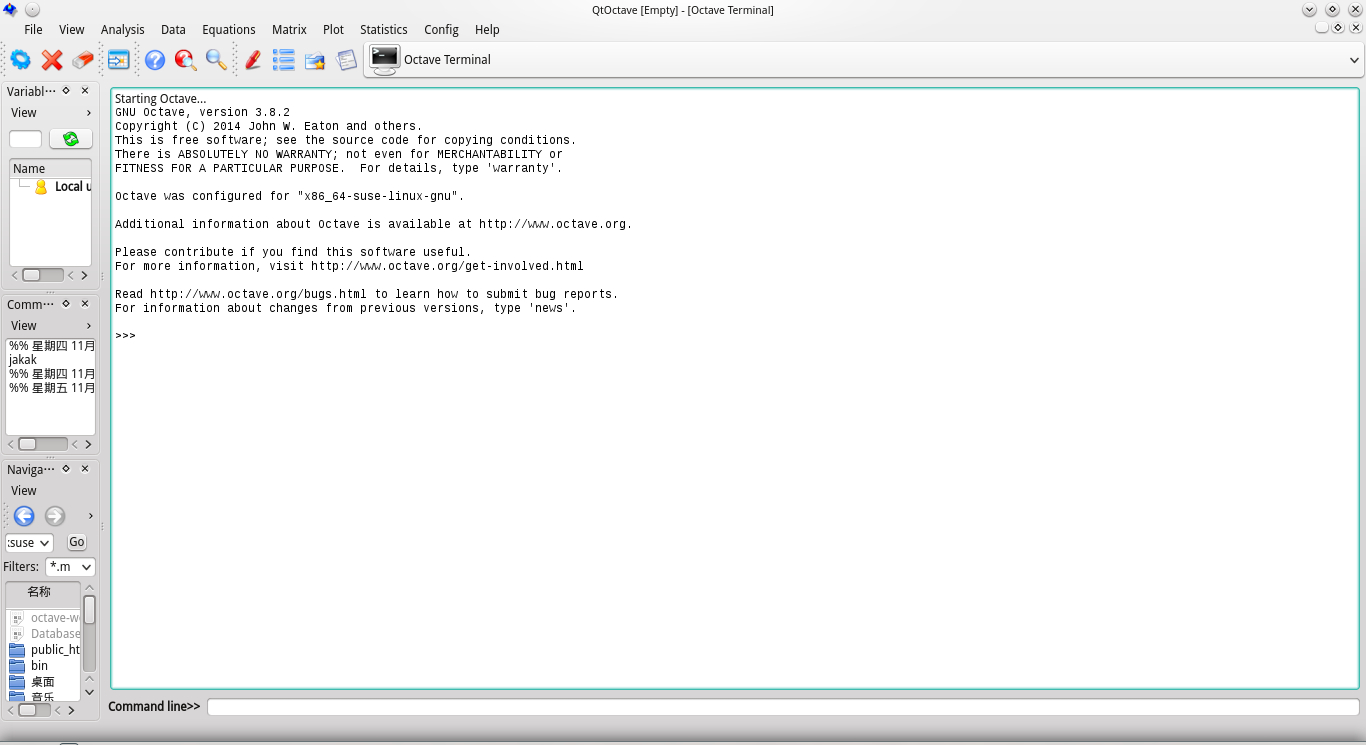Select the 'Local u' variables tree item
1366x745 pixels.
point(73,187)
